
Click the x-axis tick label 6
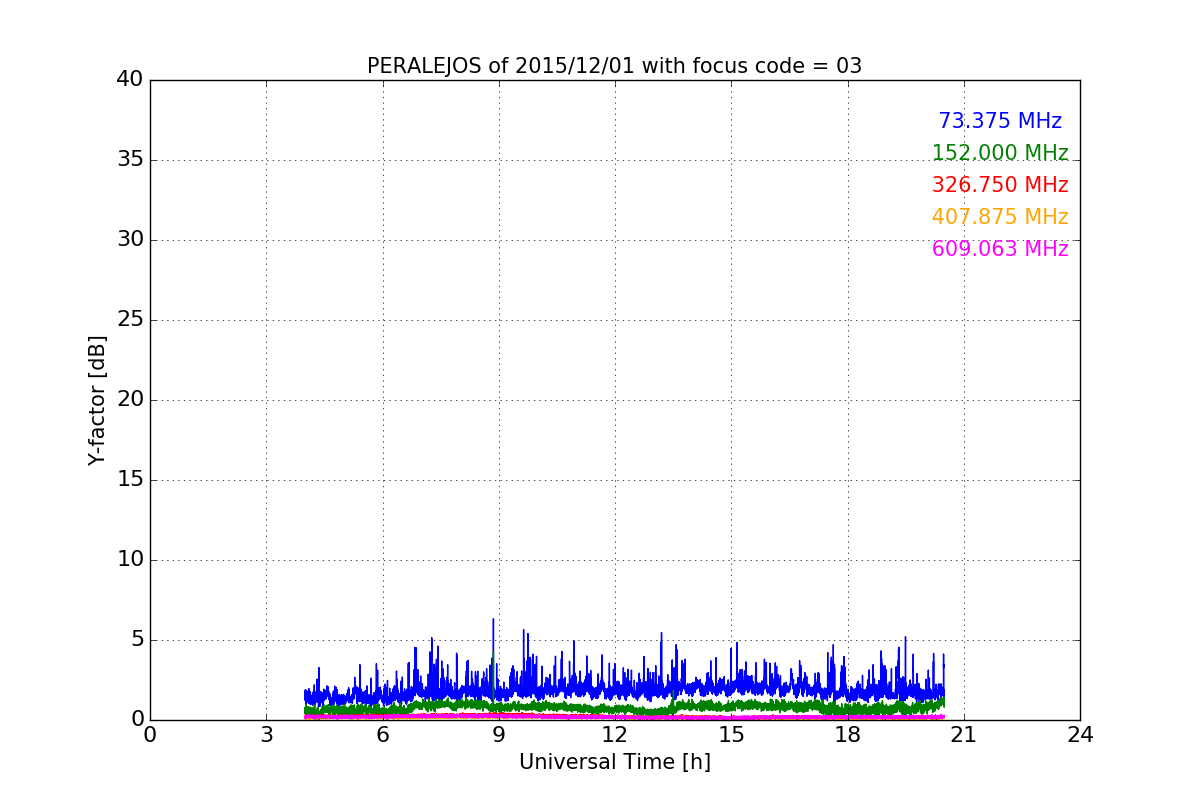(382, 735)
